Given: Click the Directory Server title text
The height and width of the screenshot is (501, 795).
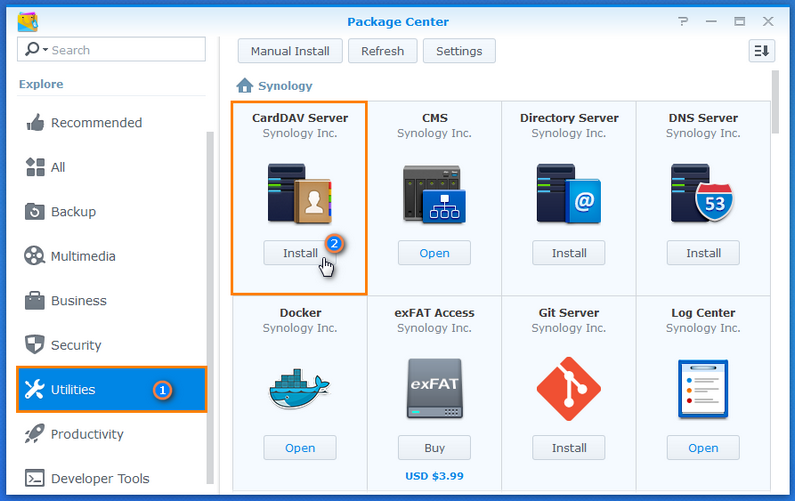Looking at the screenshot, I should tap(569, 118).
